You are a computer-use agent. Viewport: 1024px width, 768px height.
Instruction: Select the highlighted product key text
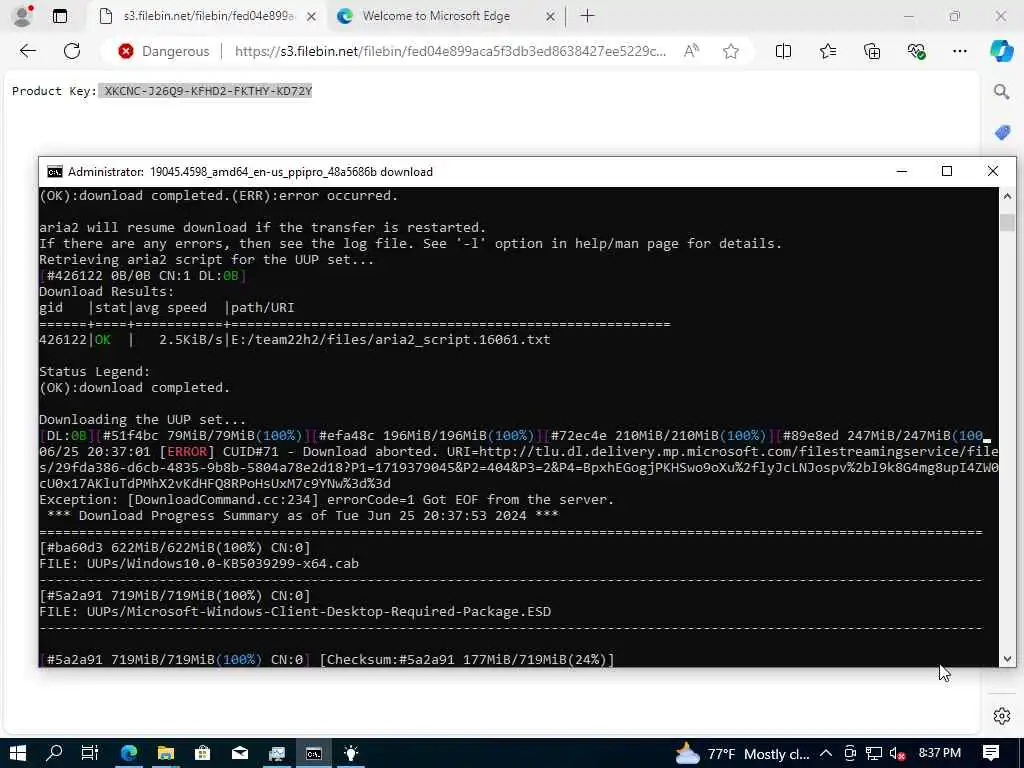pos(206,91)
